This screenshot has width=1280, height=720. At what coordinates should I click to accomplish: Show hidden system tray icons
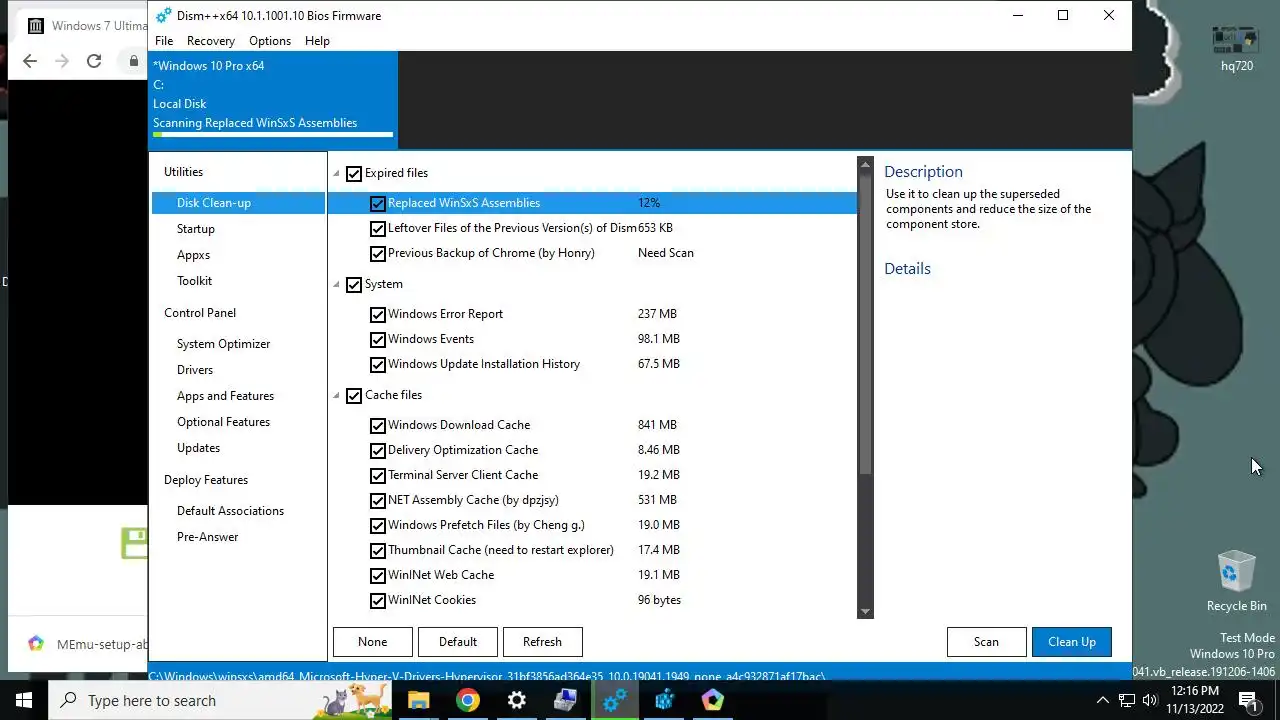pyautogui.click(x=1102, y=700)
